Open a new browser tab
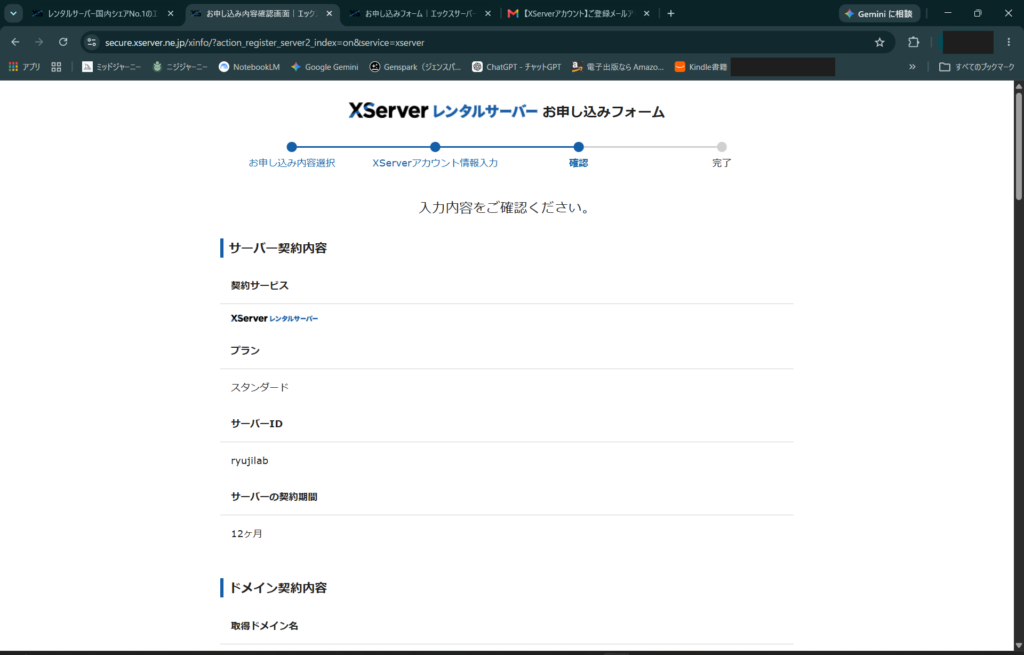This screenshot has height=655, width=1024. (671, 13)
